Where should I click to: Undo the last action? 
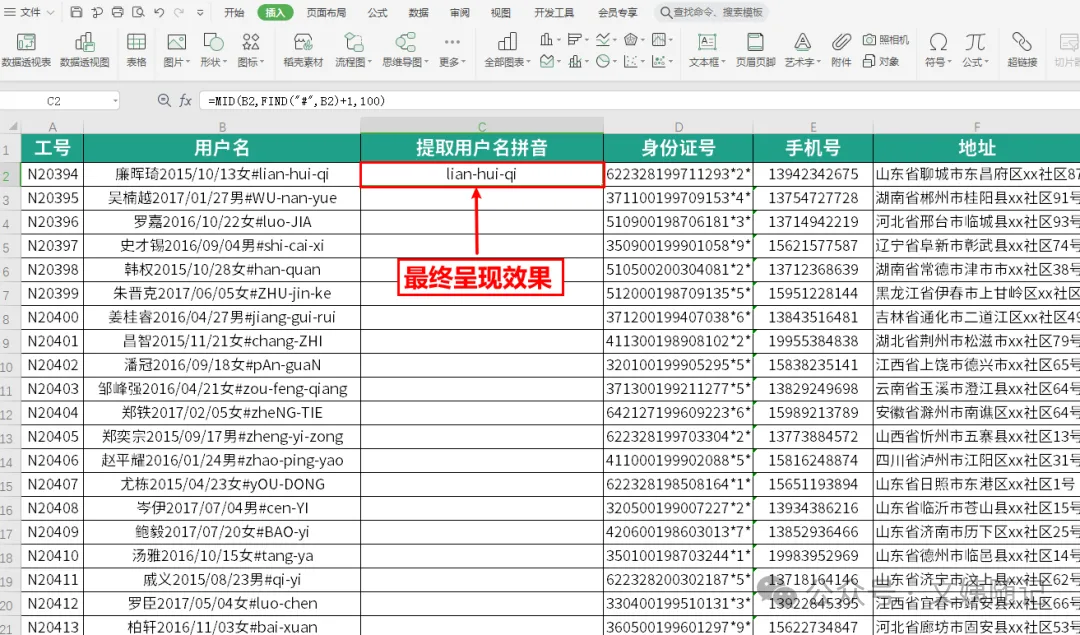click(159, 12)
